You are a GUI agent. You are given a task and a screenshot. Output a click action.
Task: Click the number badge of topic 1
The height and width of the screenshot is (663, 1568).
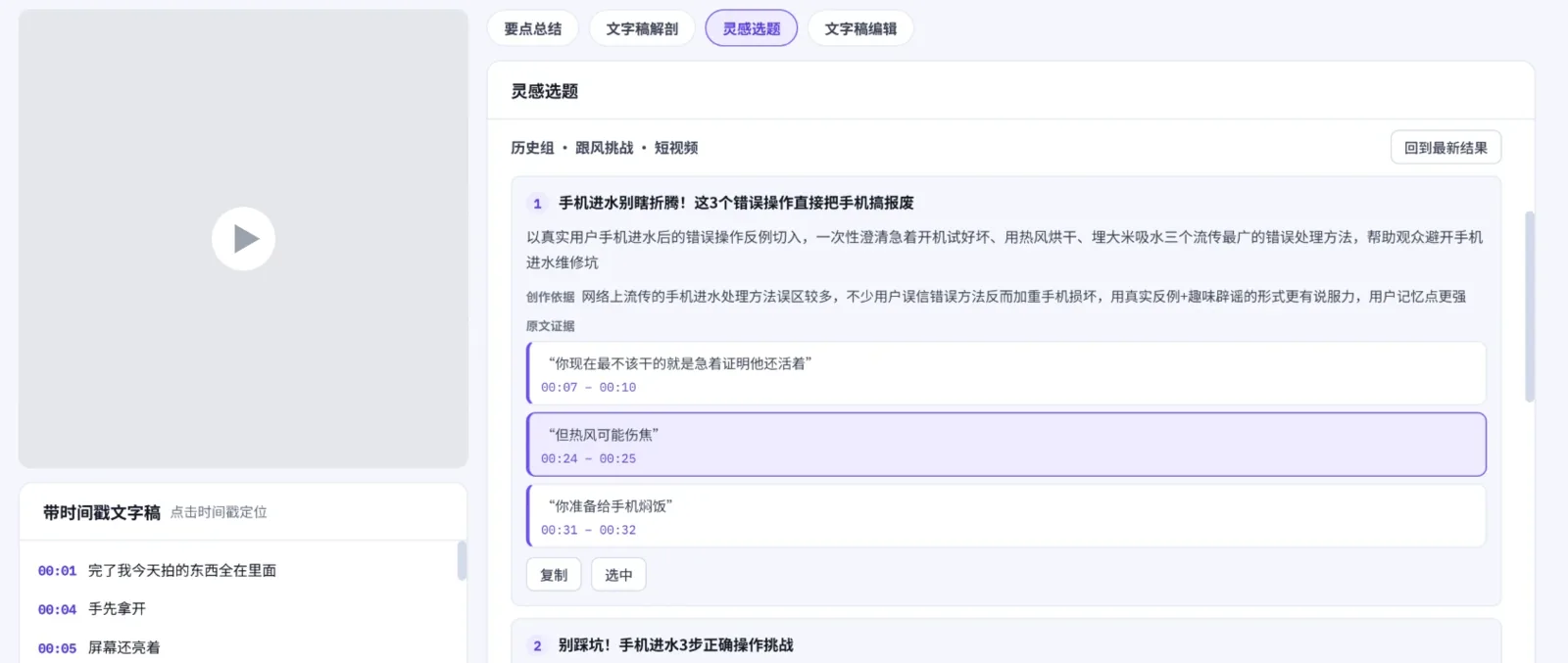click(537, 204)
